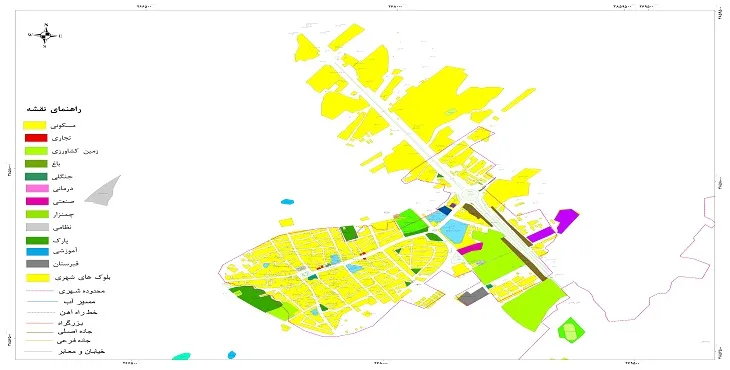The image size is (730, 370).
Task: Select the magenta industrial strip polygon
Action: pos(469,248)
